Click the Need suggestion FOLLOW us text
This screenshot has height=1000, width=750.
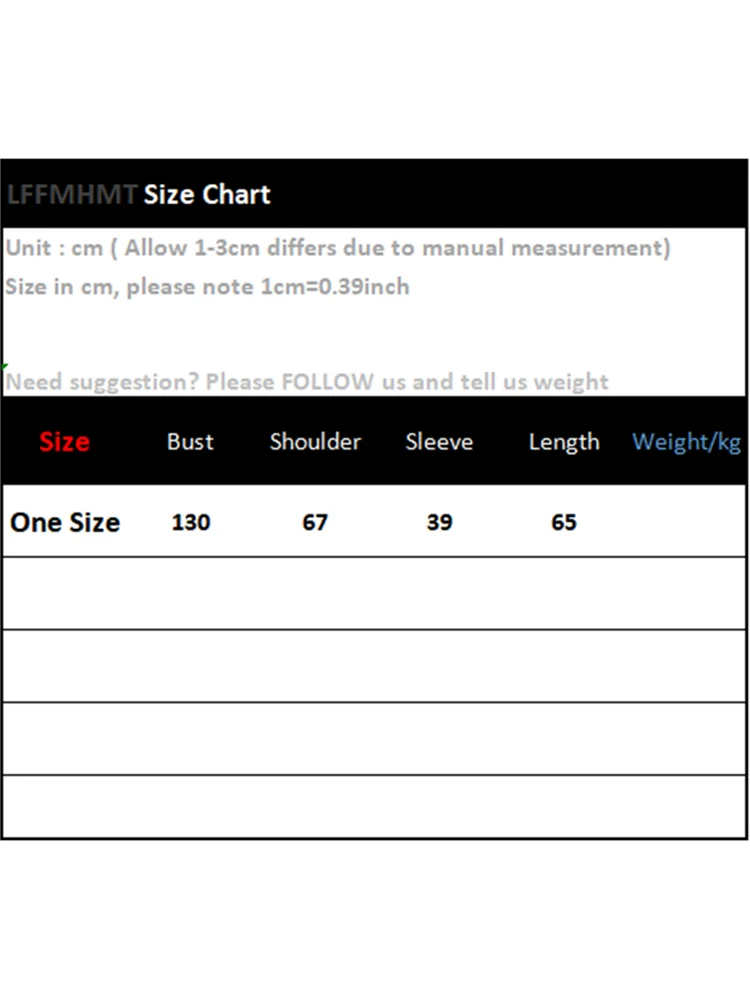point(307,381)
